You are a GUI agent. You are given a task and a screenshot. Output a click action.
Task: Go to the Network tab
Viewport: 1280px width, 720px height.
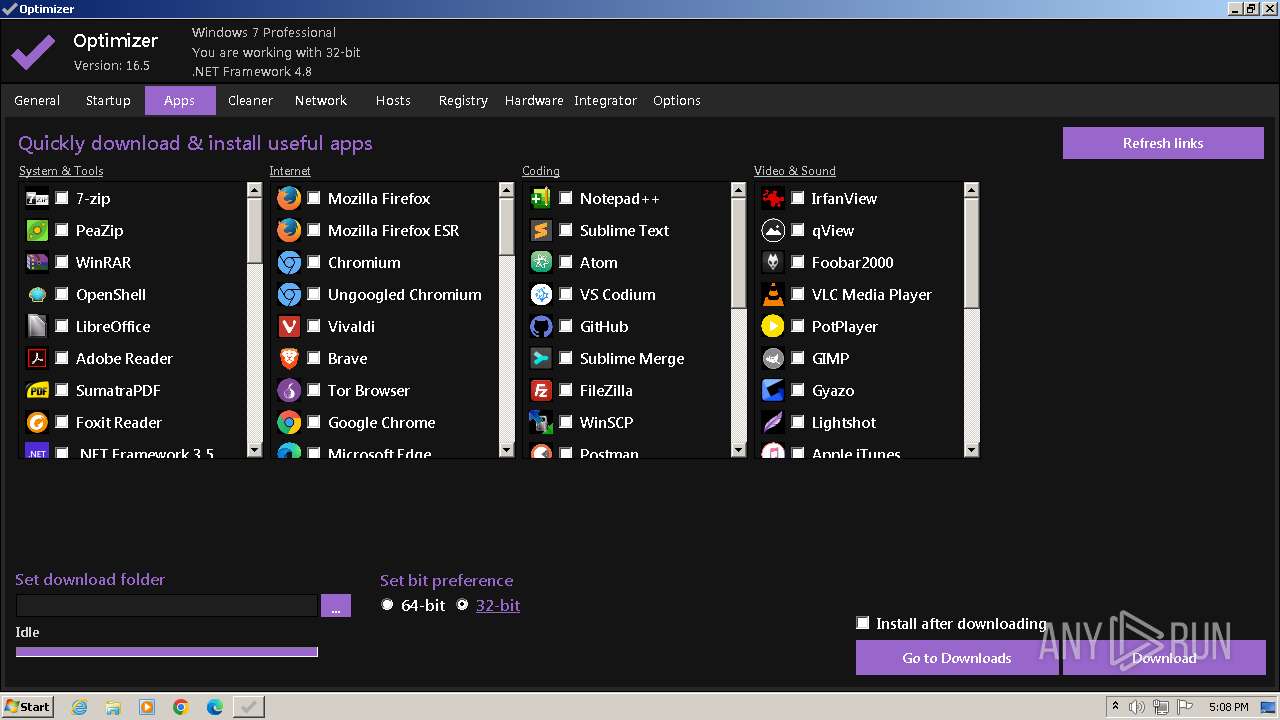(x=321, y=100)
